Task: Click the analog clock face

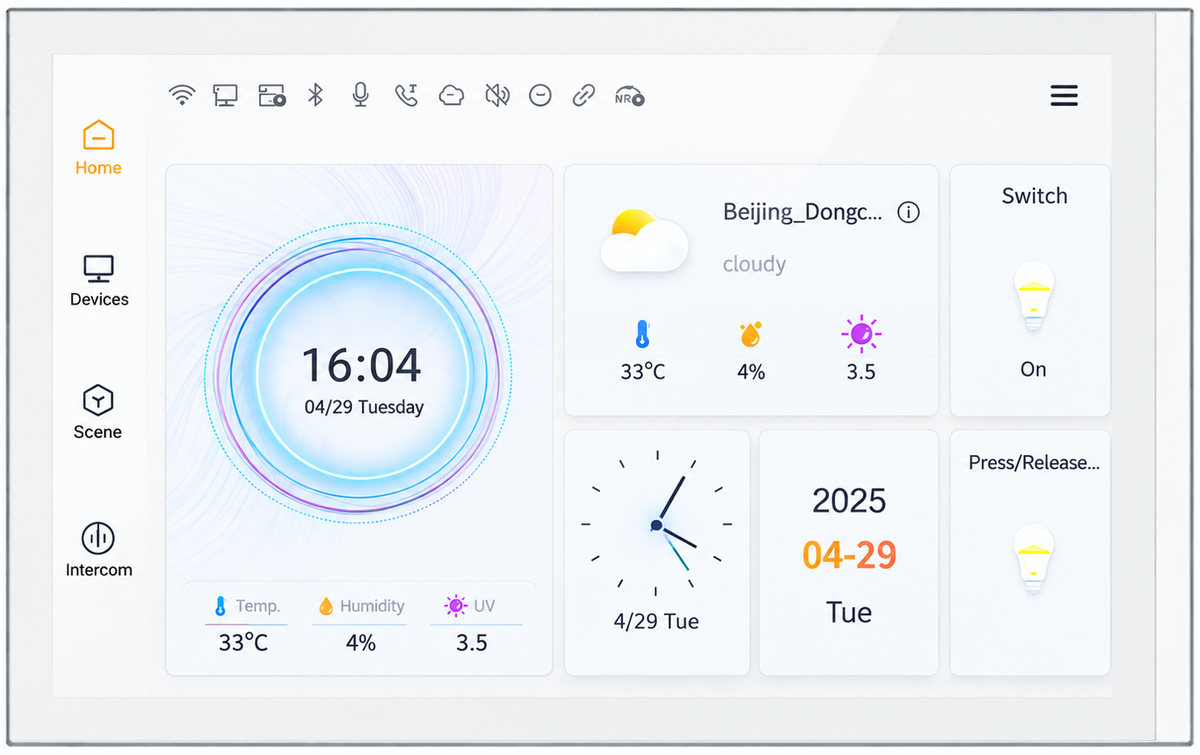Action: [x=657, y=524]
